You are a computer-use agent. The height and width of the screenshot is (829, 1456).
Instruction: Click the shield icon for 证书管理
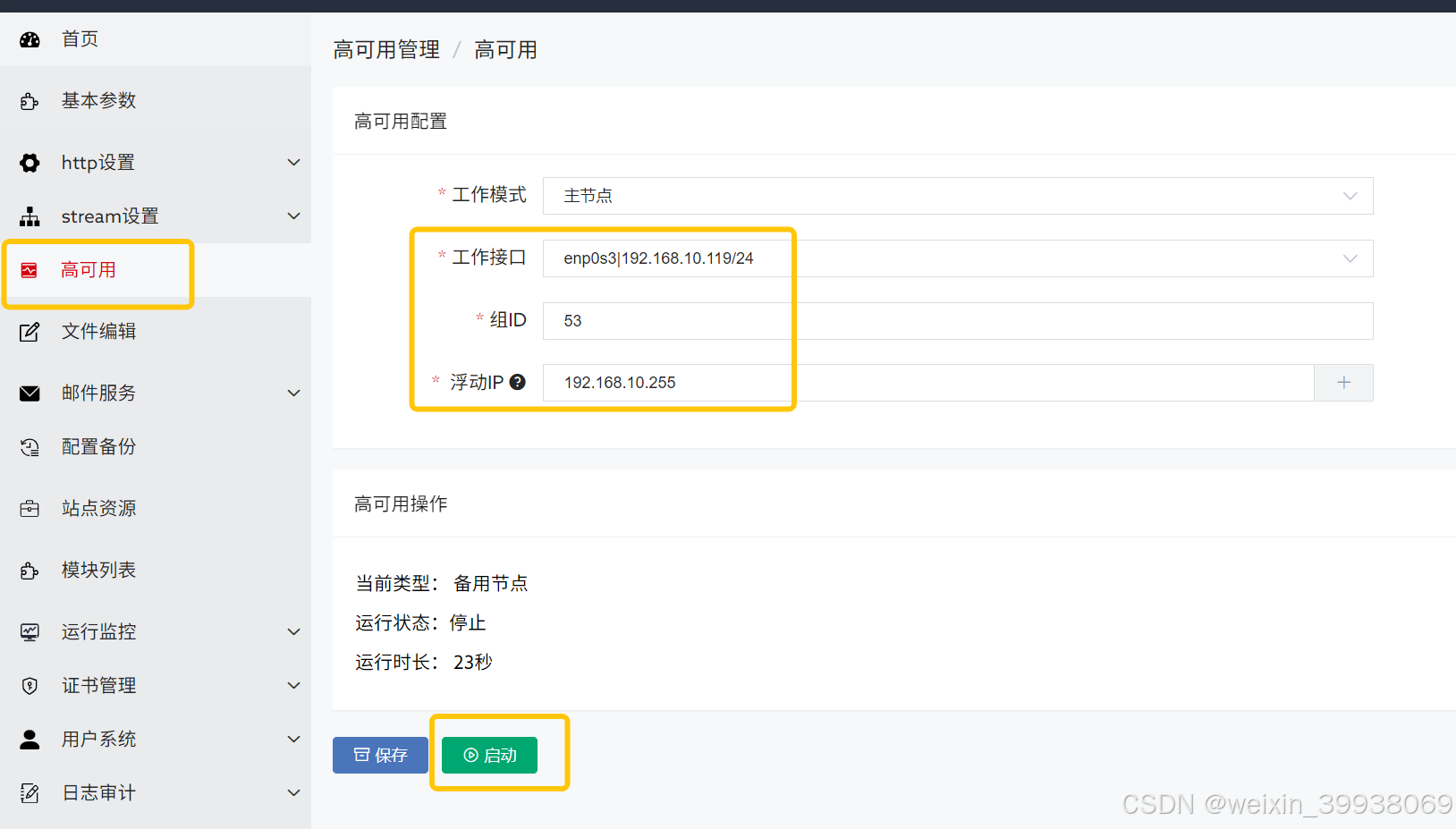(30, 686)
